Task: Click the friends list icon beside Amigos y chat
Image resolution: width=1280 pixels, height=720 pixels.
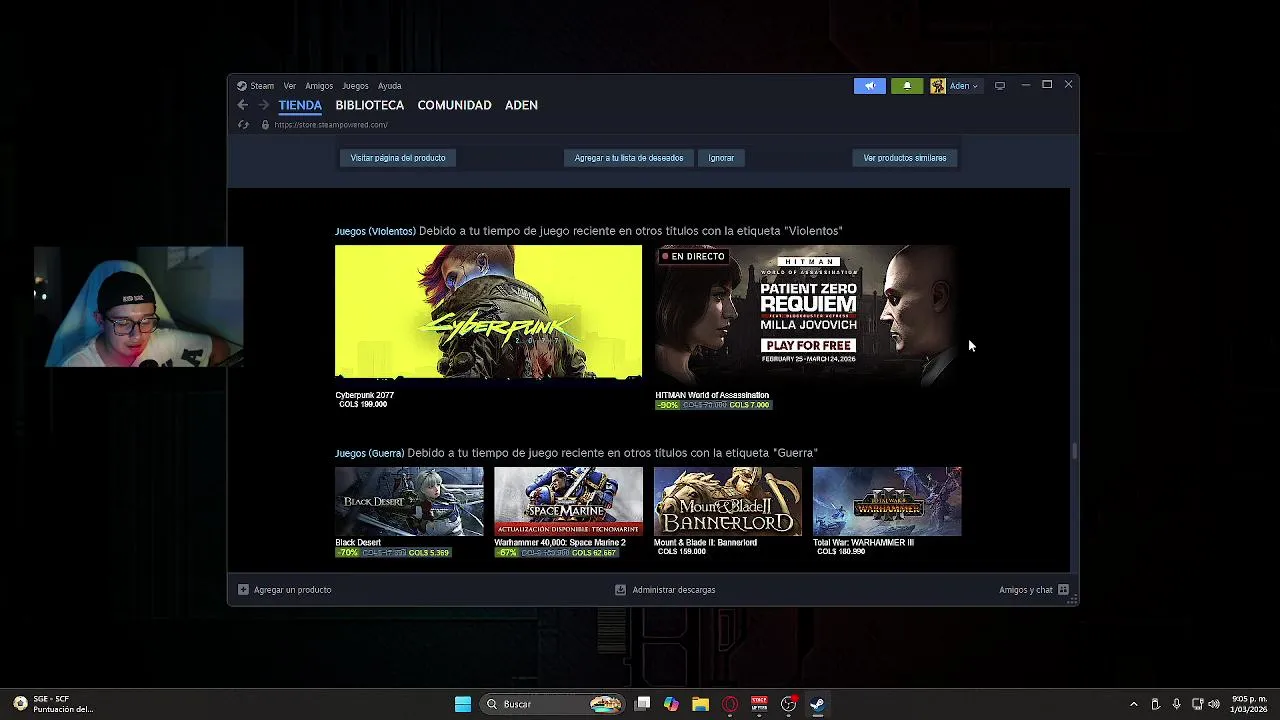Action: [1063, 590]
